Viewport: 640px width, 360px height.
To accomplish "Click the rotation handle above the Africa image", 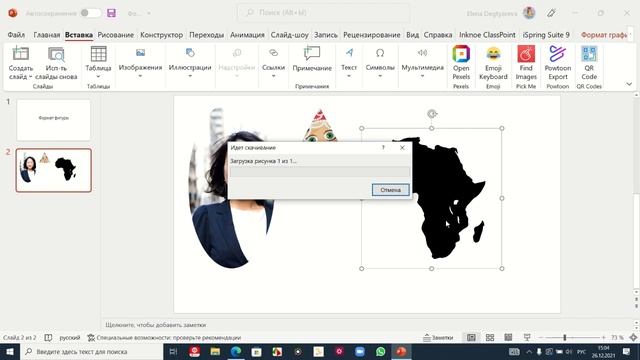I will pyautogui.click(x=432, y=114).
